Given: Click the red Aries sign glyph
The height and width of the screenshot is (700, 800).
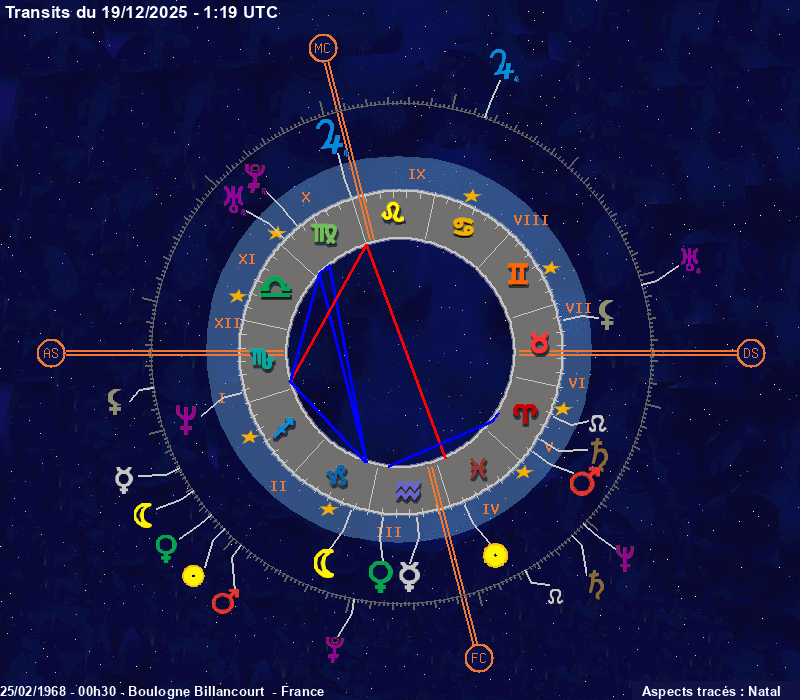Looking at the screenshot, I should click(524, 411).
